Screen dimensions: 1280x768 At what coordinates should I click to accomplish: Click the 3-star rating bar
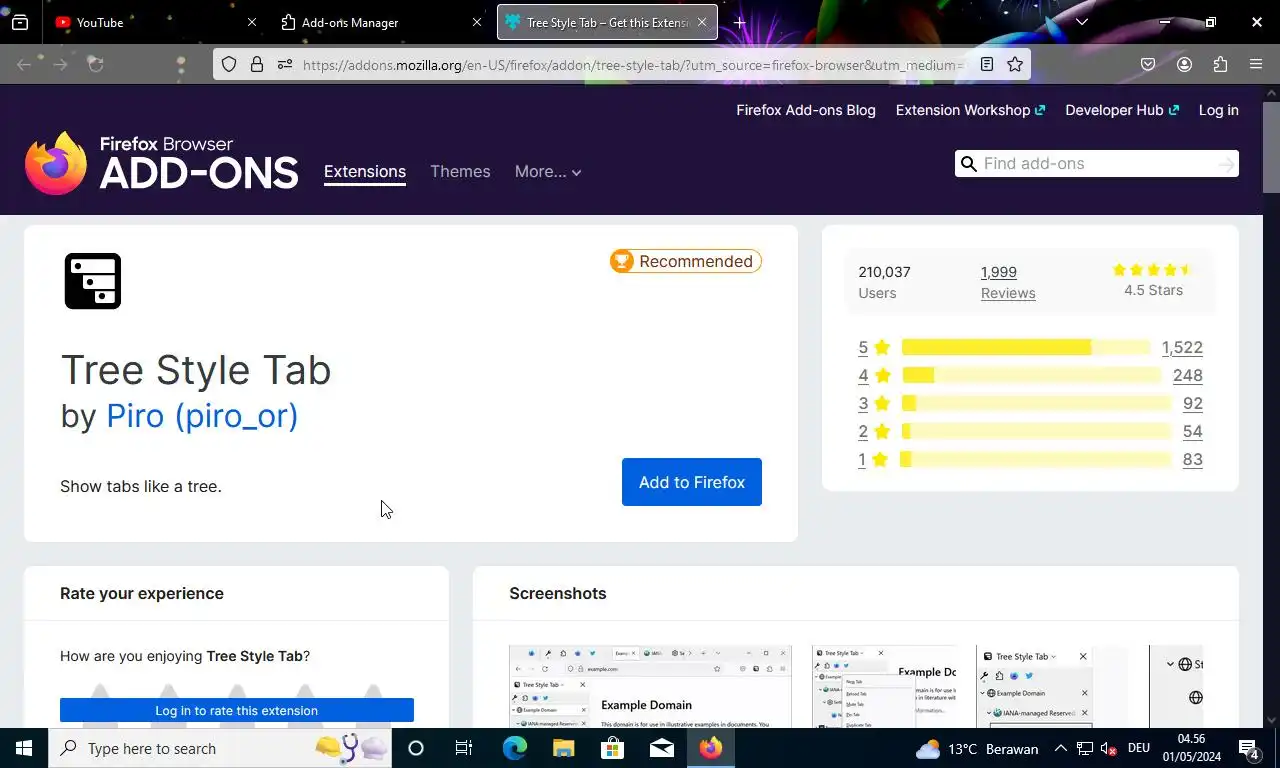[1036, 403]
